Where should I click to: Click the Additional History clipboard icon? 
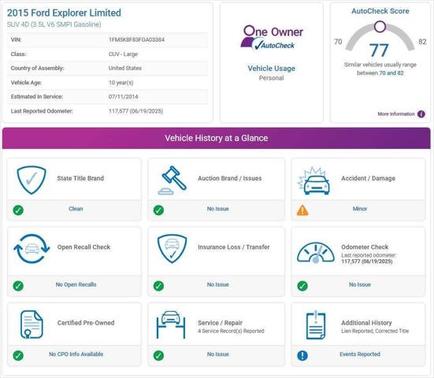(x=315, y=325)
